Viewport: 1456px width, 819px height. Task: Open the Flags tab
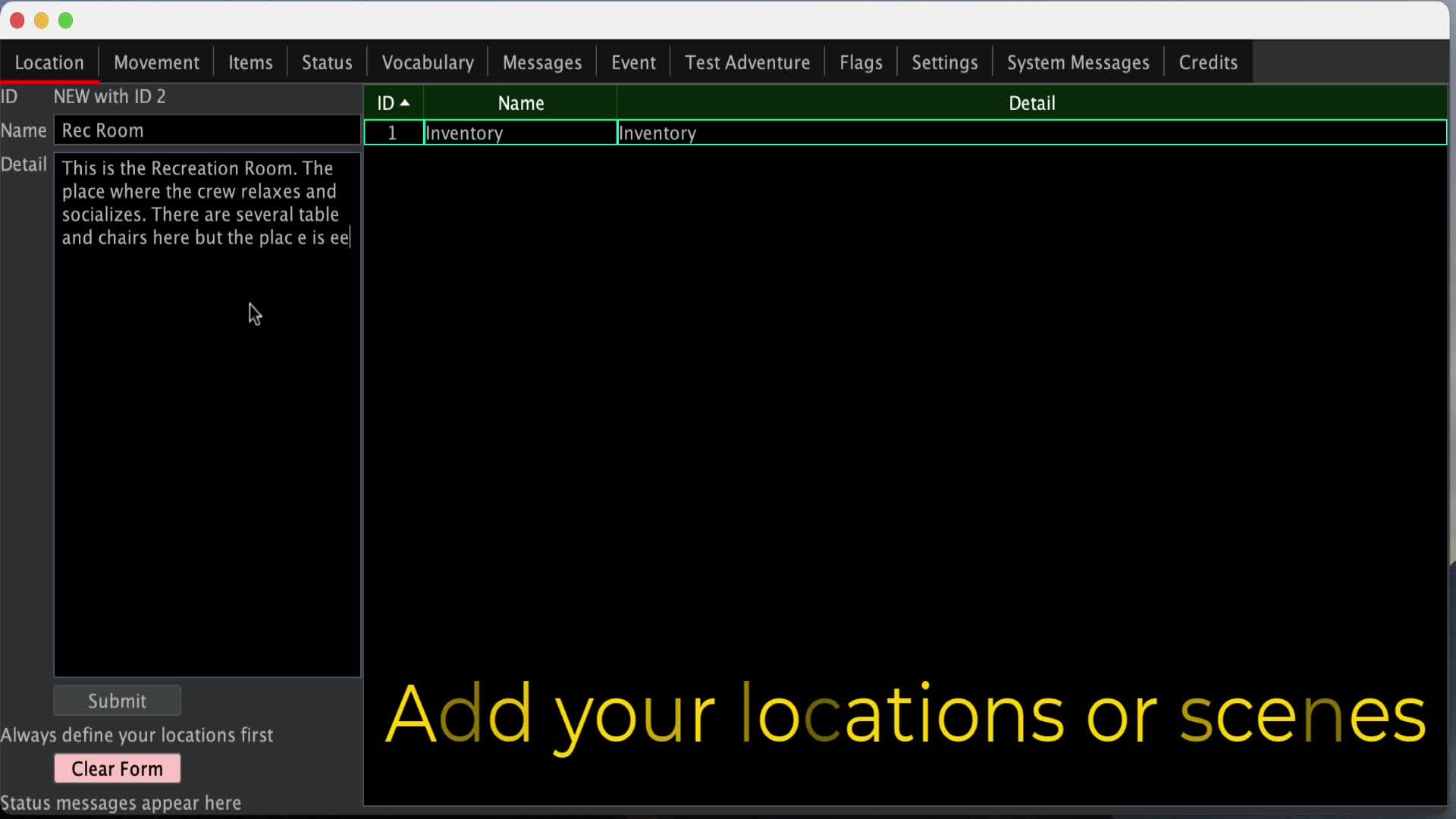(861, 62)
